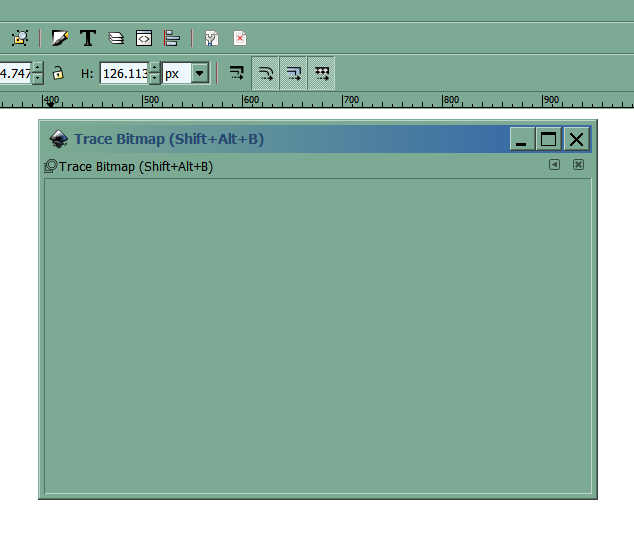Increase the height value with the up arrow

click(154, 68)
